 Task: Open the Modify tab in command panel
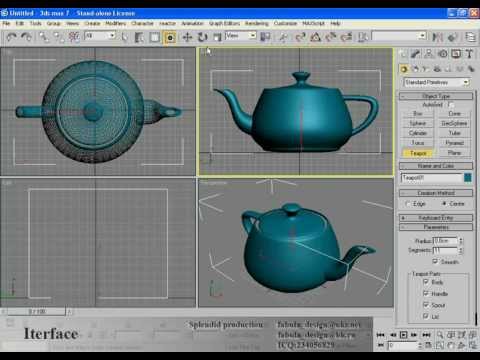click(x=416, y=54)
